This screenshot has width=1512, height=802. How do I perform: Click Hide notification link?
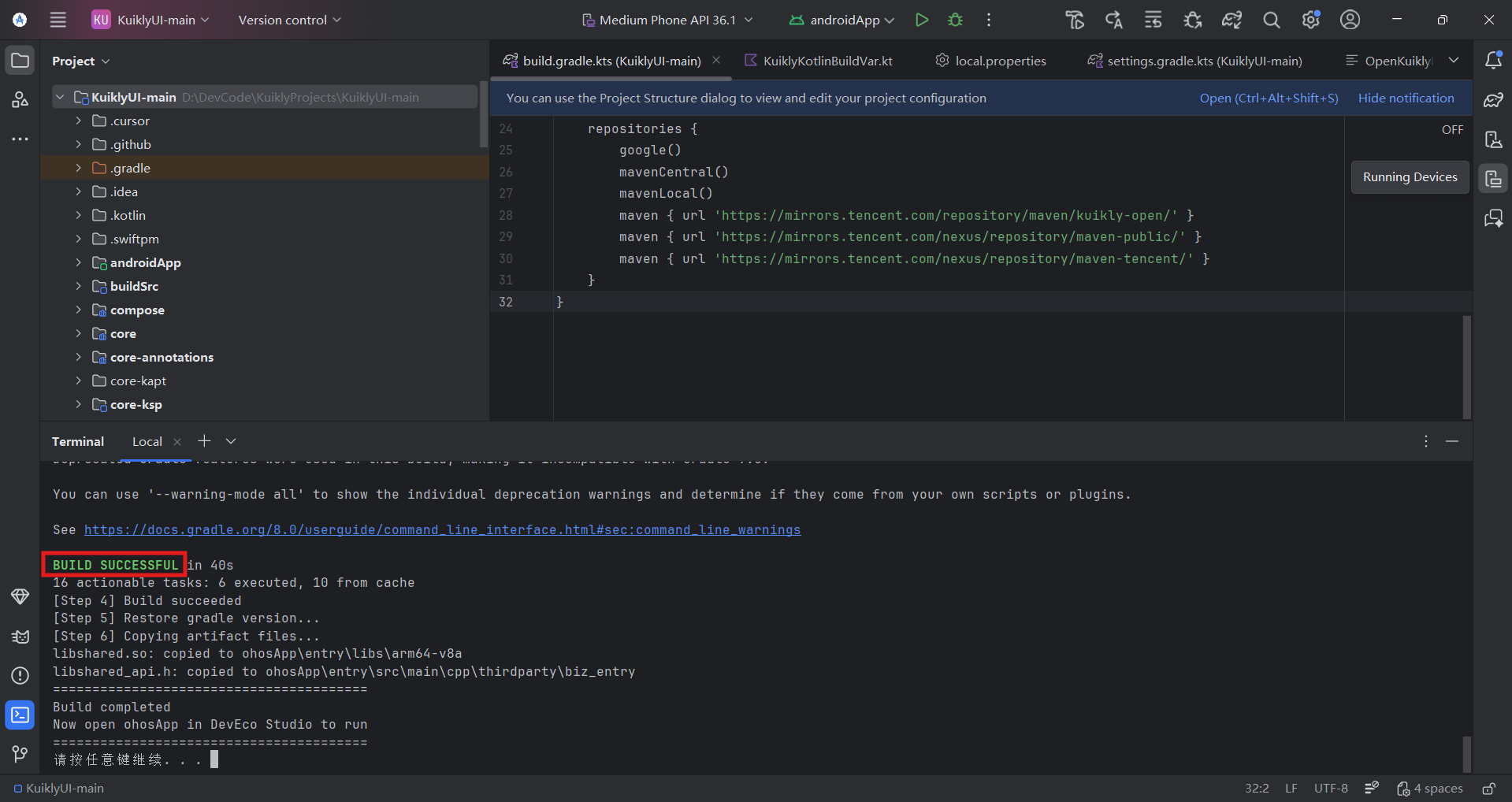tap(1406, 98)
